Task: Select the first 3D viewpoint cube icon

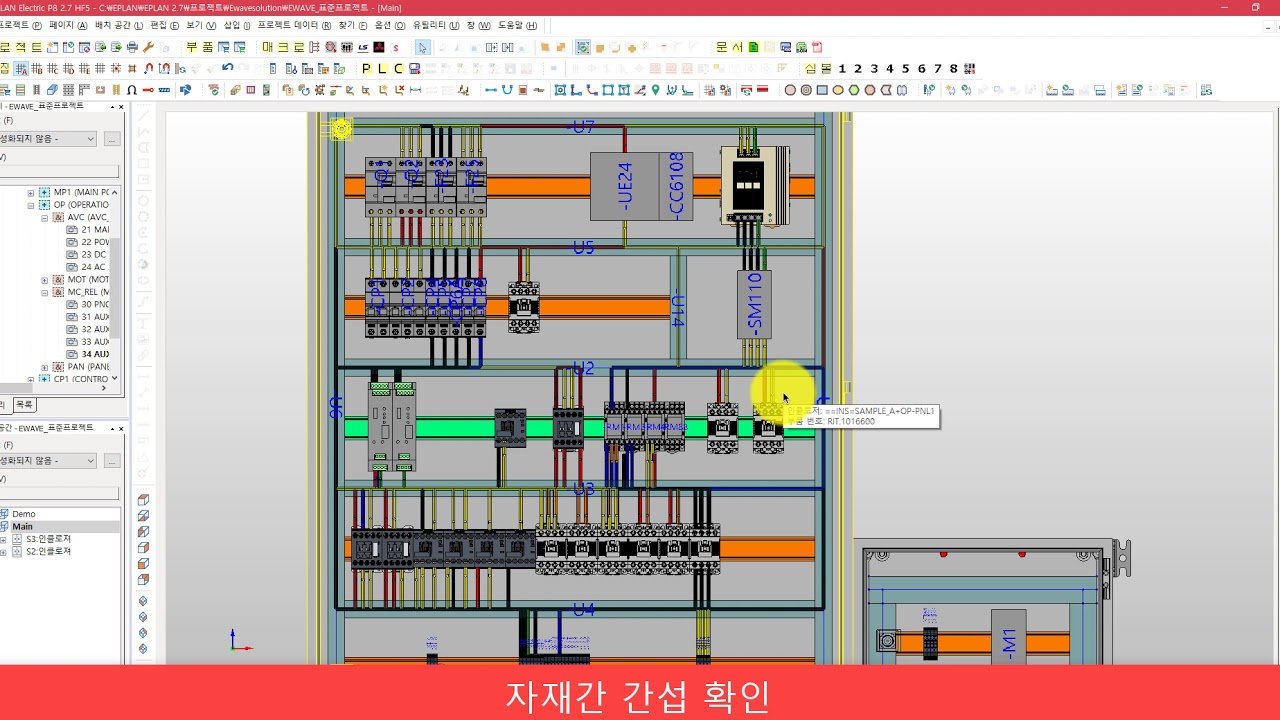Action: (x=143, y=500)
